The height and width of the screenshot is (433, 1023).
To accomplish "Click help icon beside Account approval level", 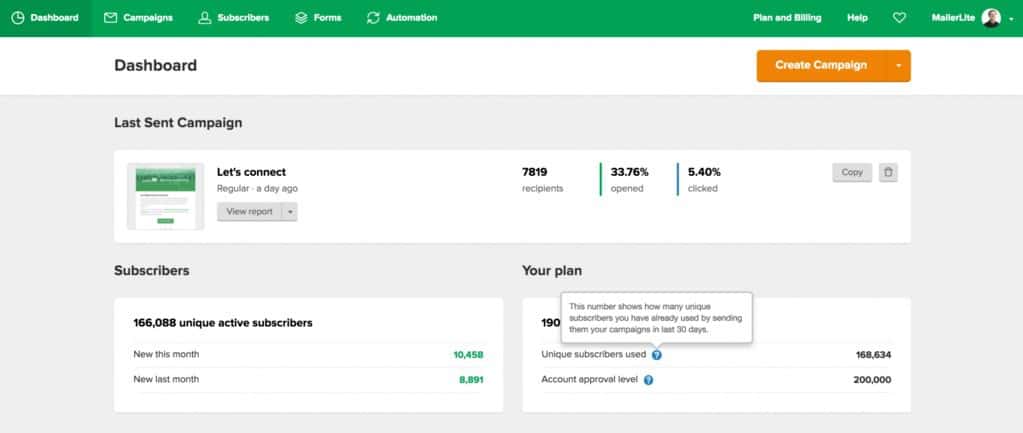I will [649, 380].
